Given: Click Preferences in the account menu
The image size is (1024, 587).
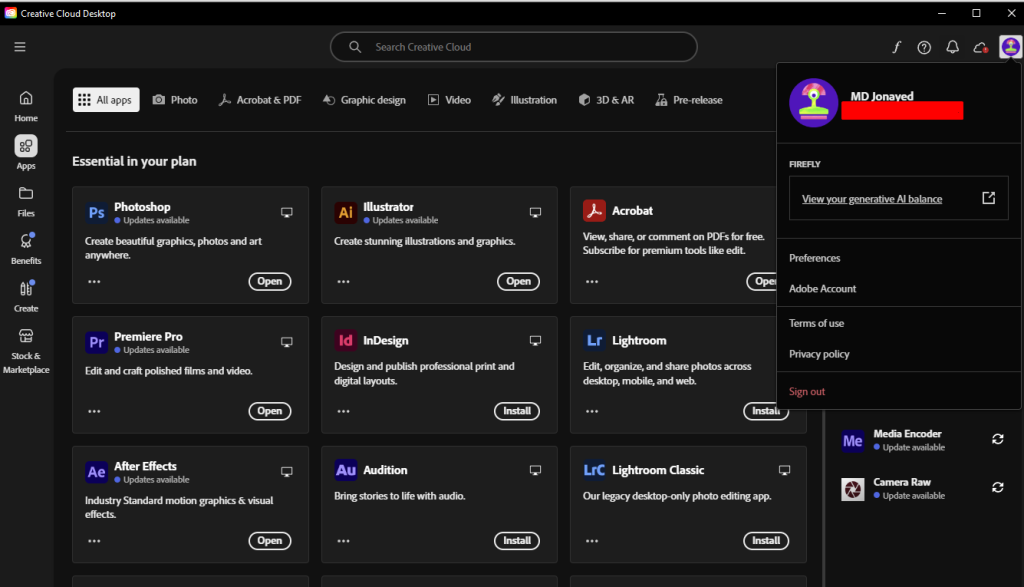Looking at the screenshot, I should pyautogui.click(x=815, y=258).
